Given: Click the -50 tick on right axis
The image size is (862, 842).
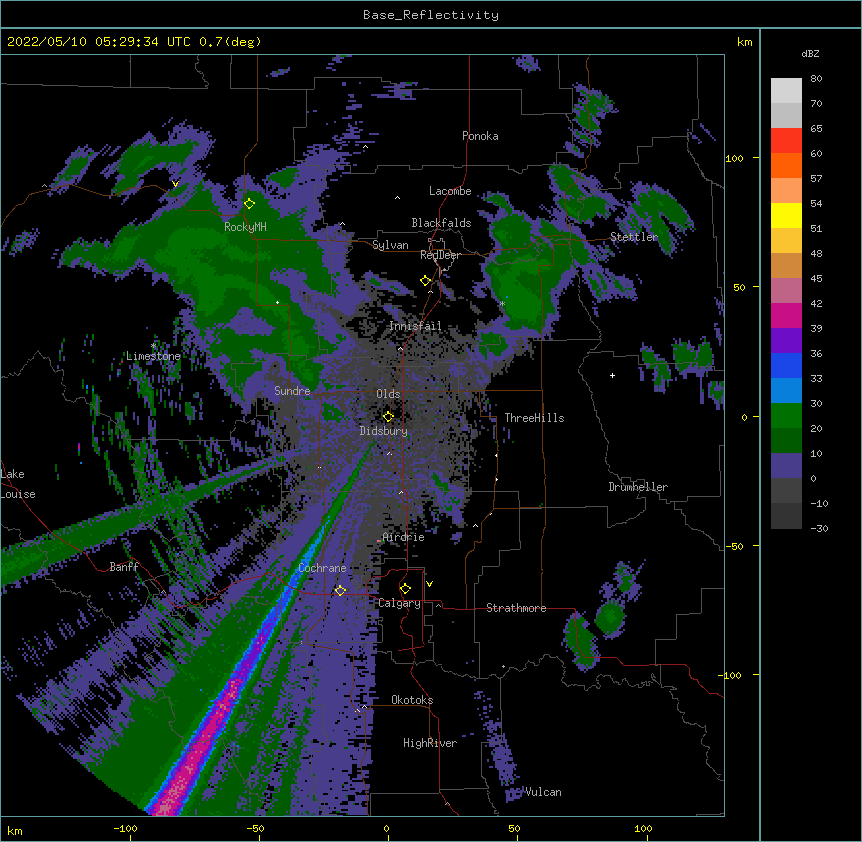Looking at the screenshot, I should tap(734, 546).
